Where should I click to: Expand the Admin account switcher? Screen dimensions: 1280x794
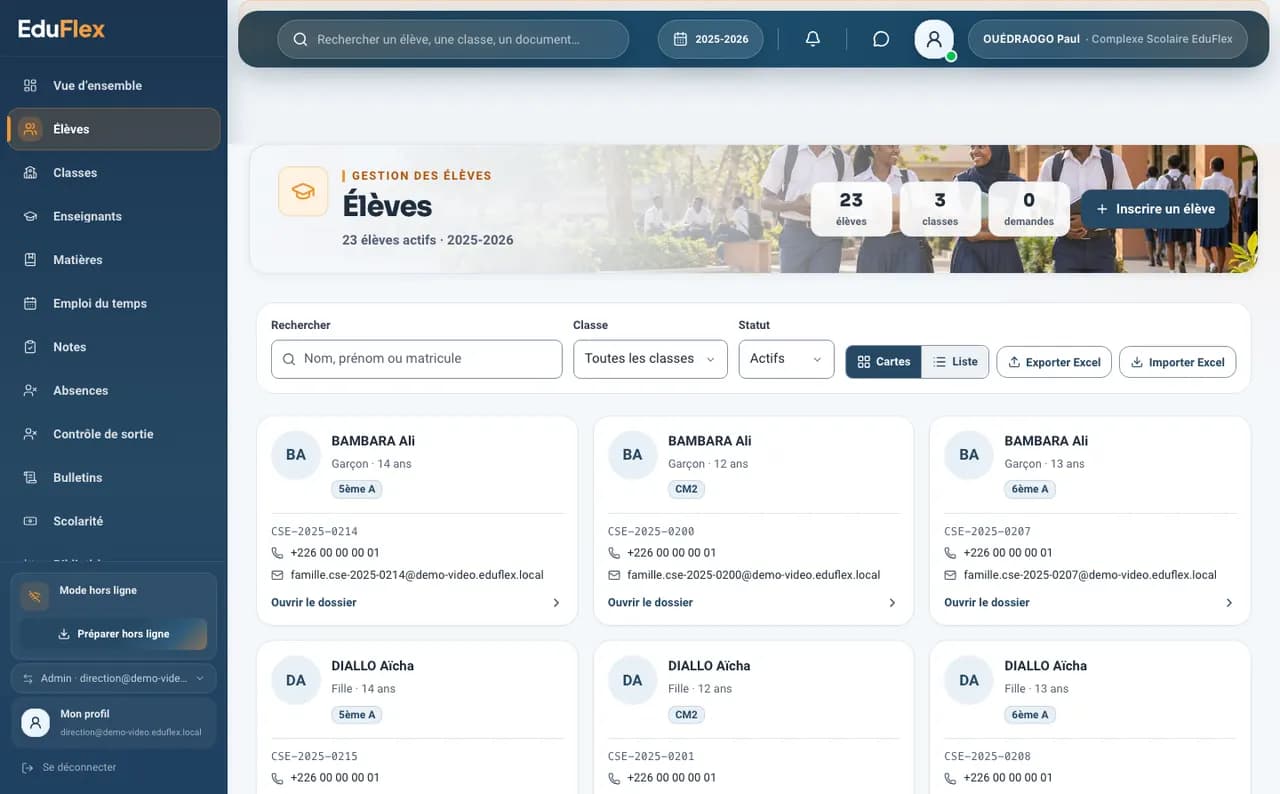(114, 678)
